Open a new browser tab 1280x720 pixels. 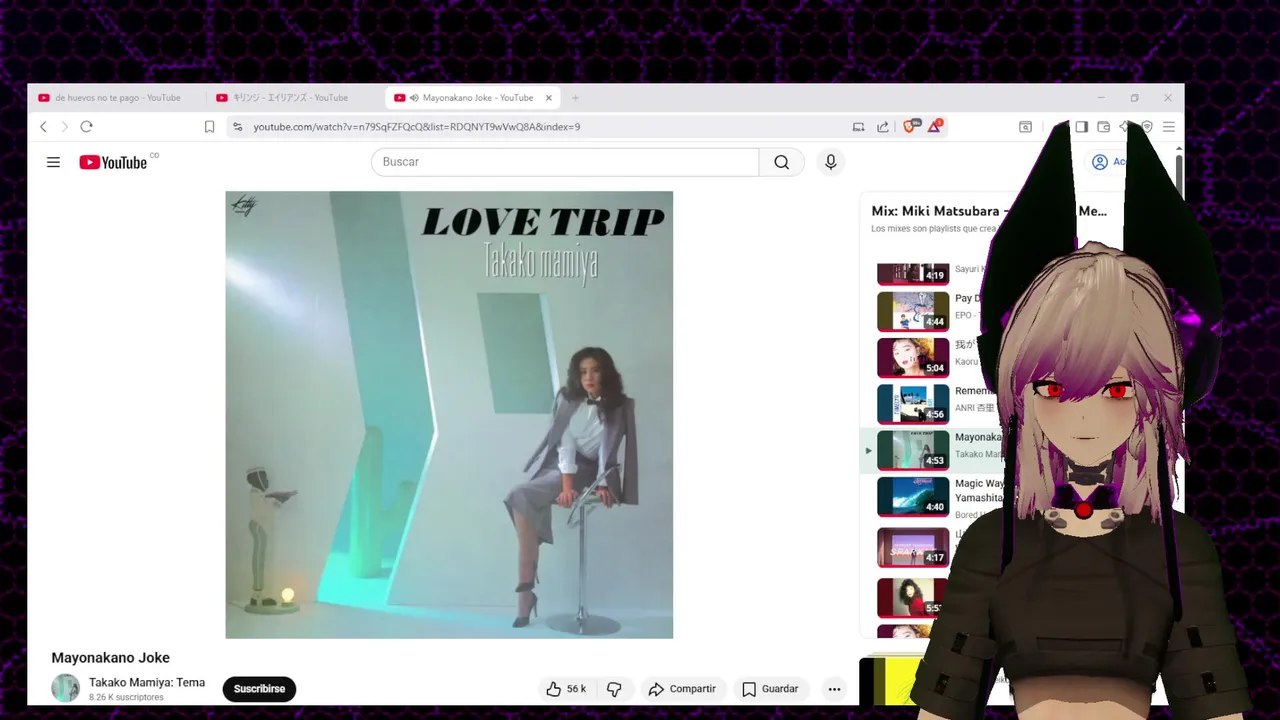click(x=575, y=98)
